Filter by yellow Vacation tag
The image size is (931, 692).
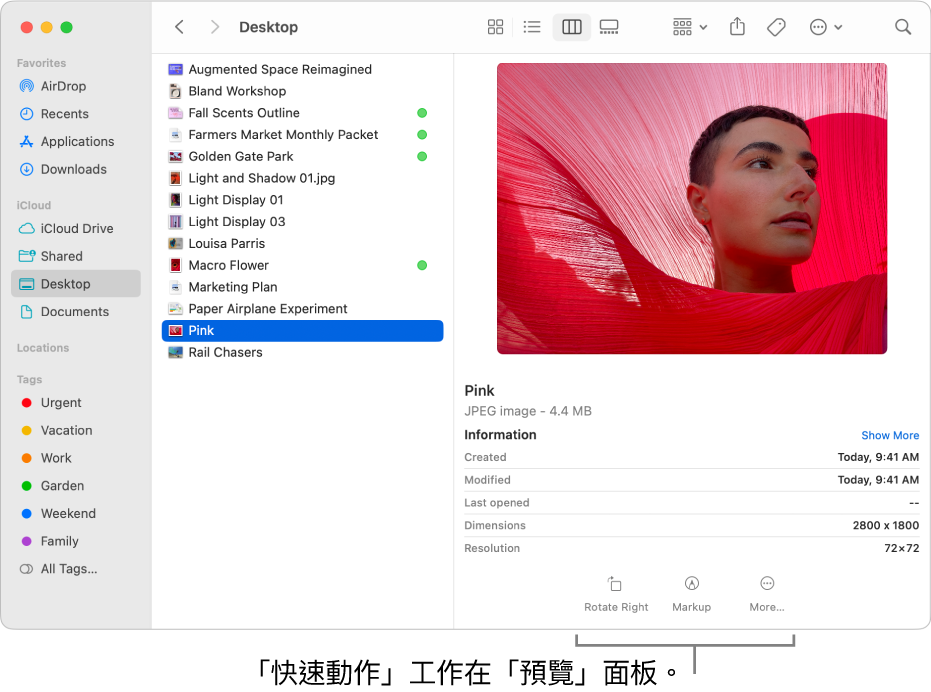tap(75, 430)
